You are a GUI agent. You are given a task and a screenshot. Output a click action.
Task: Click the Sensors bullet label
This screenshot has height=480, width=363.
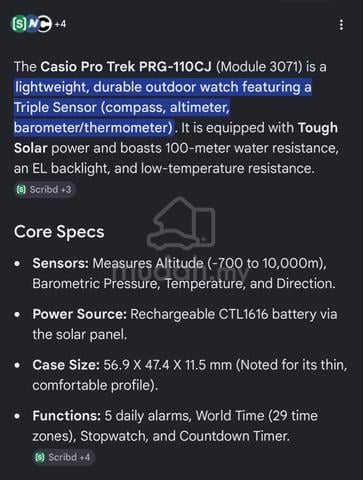pyautogui.click(x=60, y=263)
